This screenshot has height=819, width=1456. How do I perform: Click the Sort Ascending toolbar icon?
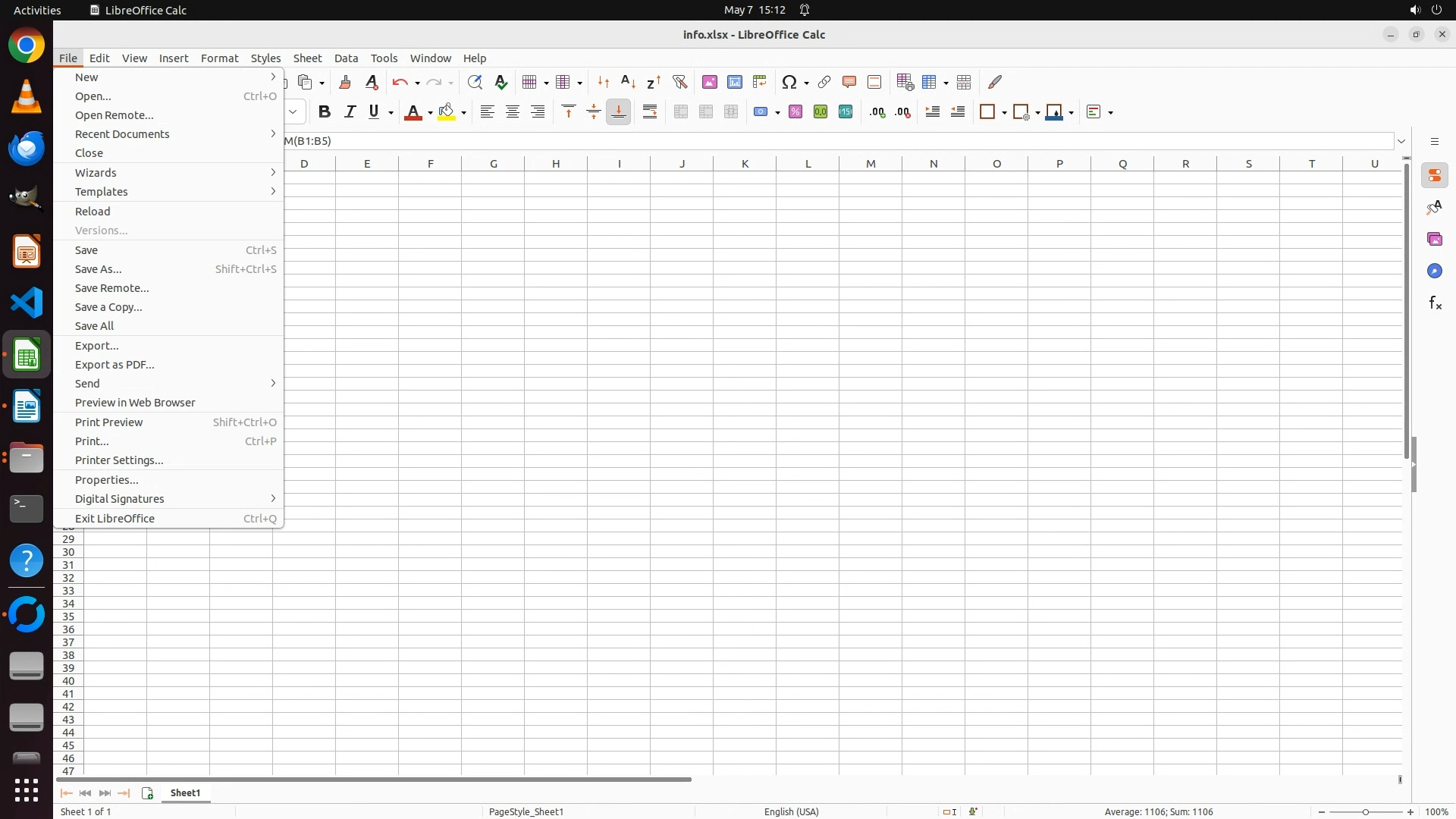click(x=628, y=82)
